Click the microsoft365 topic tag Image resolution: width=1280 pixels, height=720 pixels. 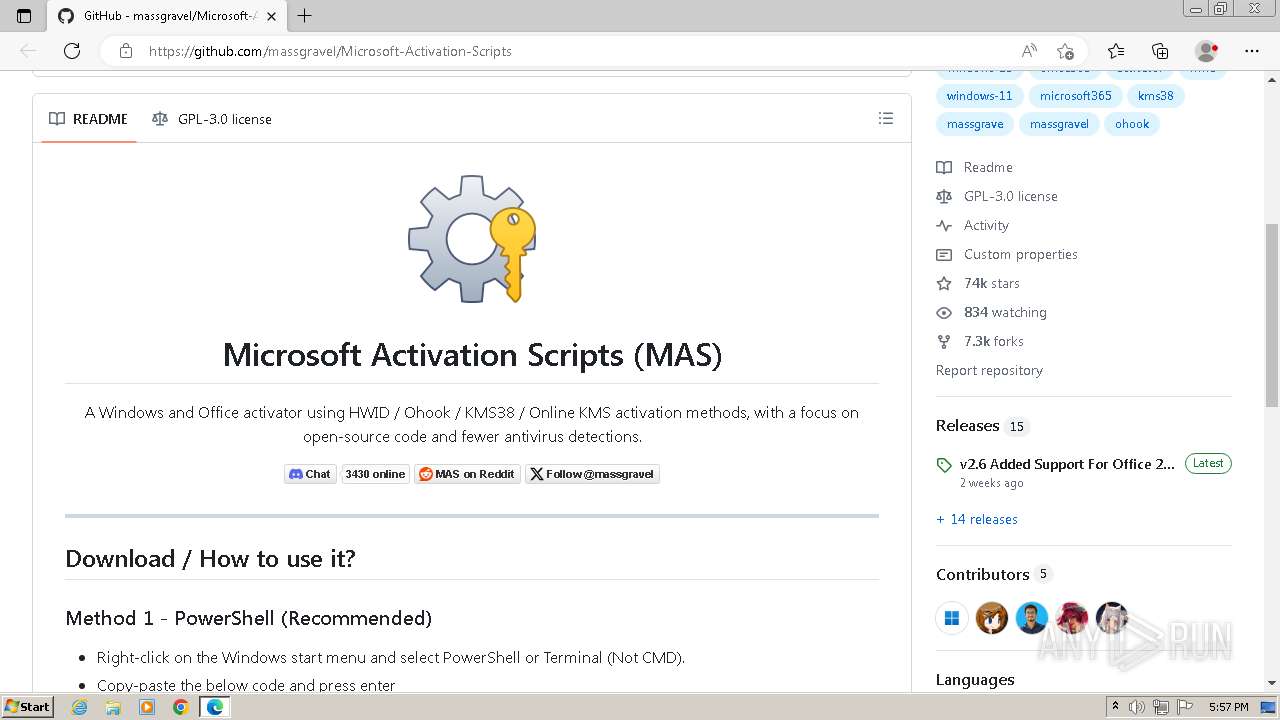[x=1075, y=96]
